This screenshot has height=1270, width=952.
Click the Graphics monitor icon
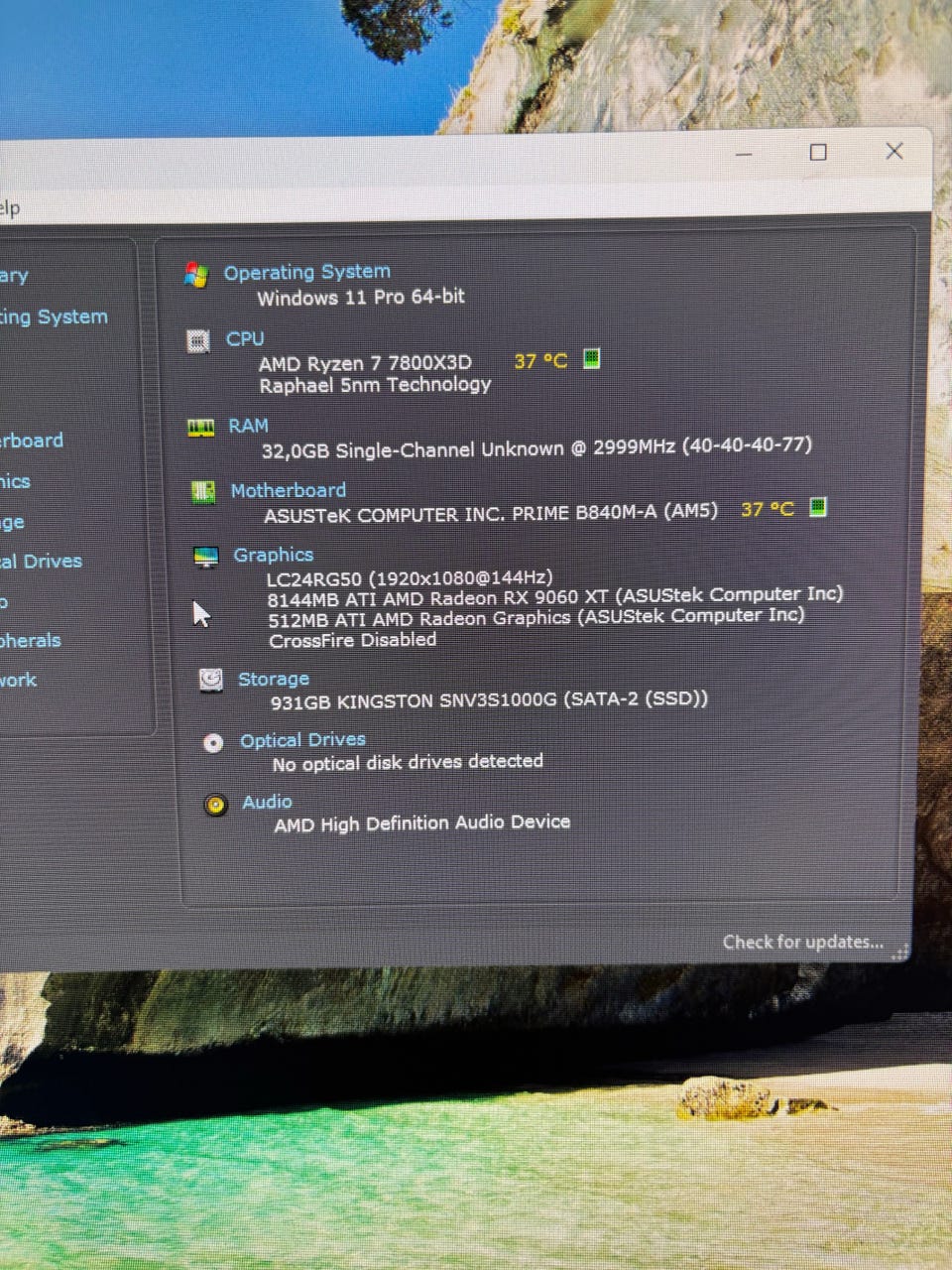click(206, 558)
